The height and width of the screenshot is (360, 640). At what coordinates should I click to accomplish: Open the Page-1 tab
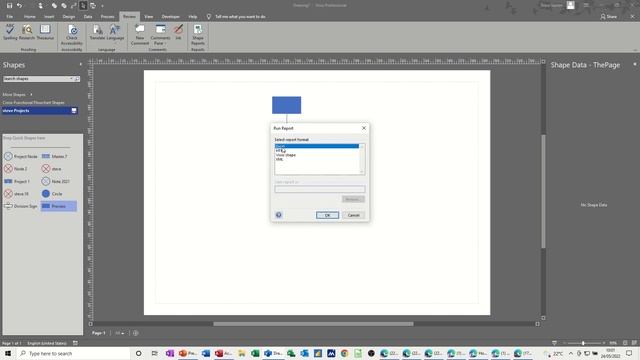98,333
